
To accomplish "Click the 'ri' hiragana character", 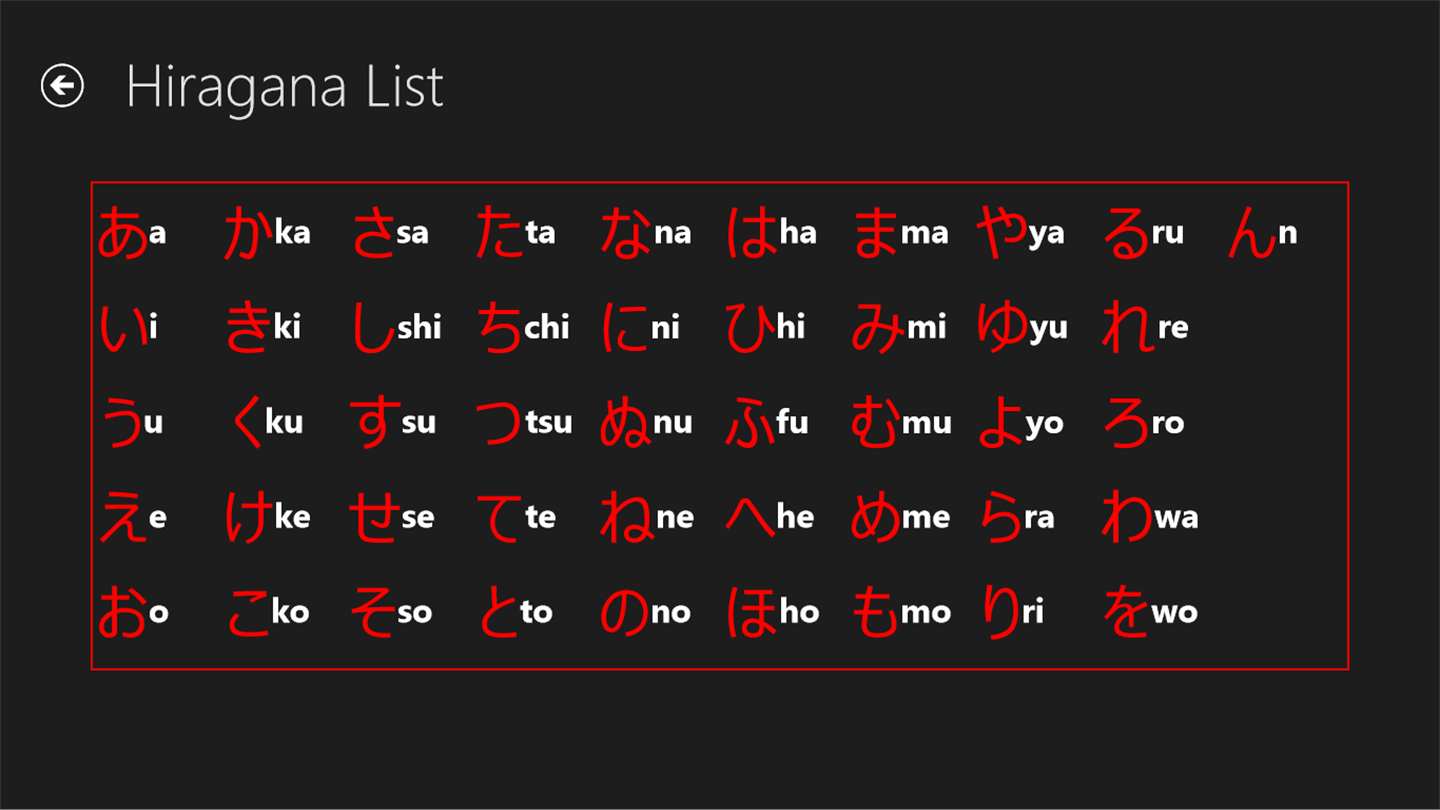I will tap(1000, 612).
